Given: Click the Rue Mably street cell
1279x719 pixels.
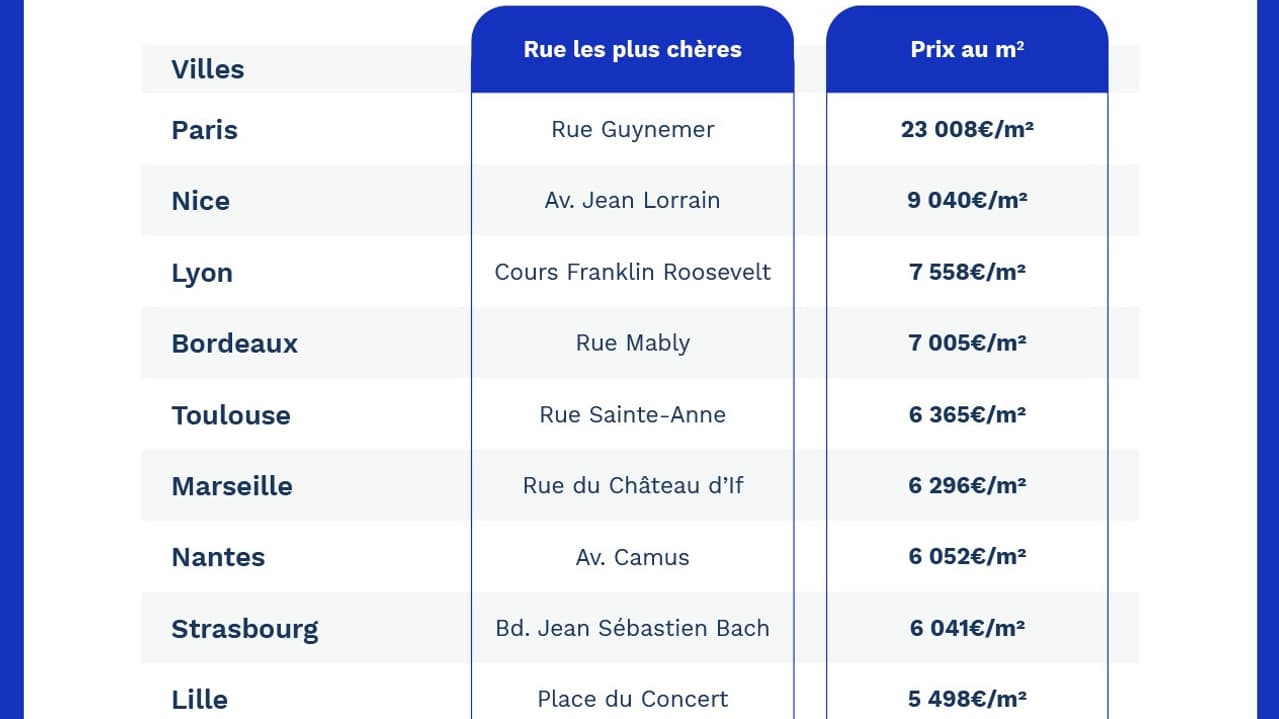Looking at the screenshot, I should click(632, 343).
